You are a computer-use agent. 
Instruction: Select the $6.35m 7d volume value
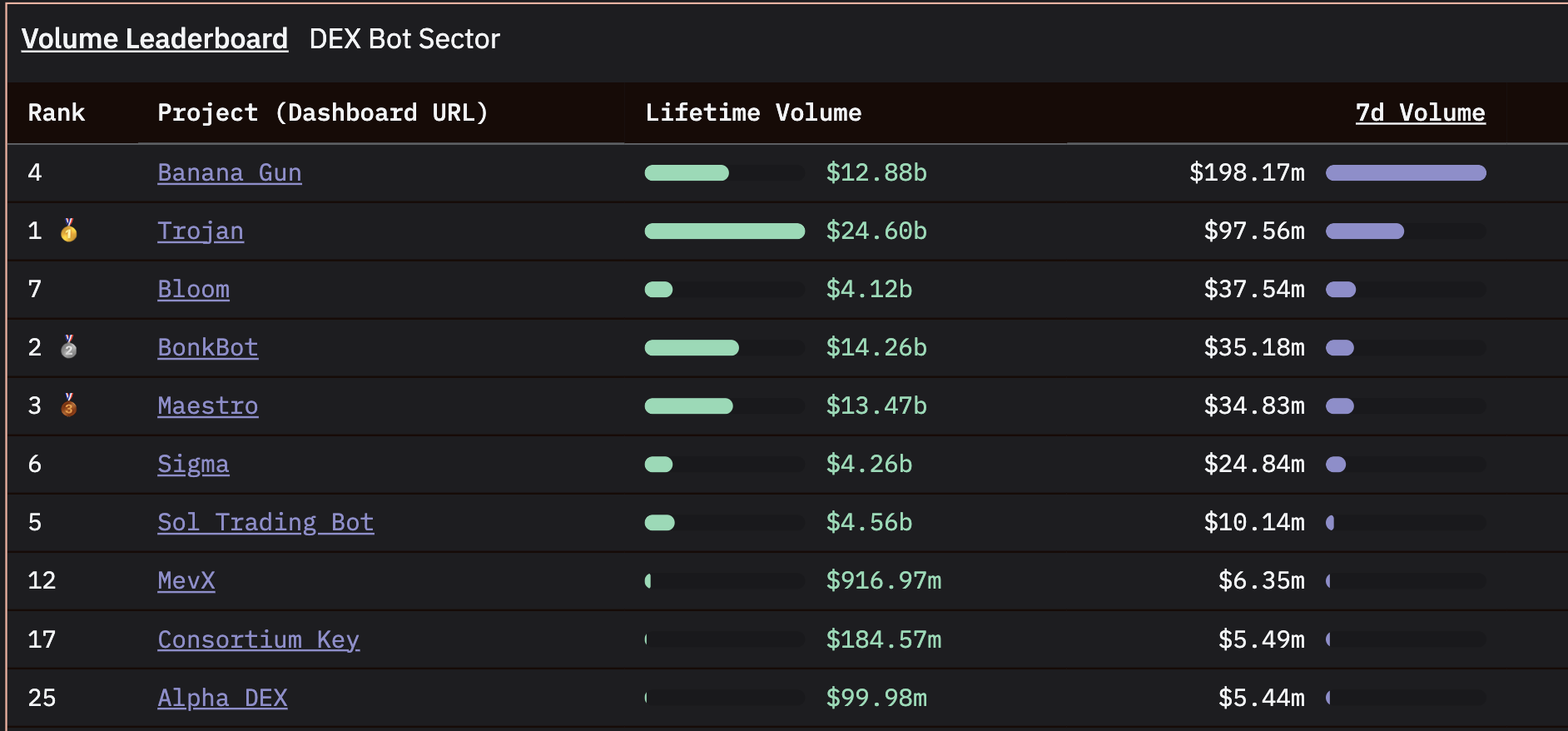[1262, 580]
